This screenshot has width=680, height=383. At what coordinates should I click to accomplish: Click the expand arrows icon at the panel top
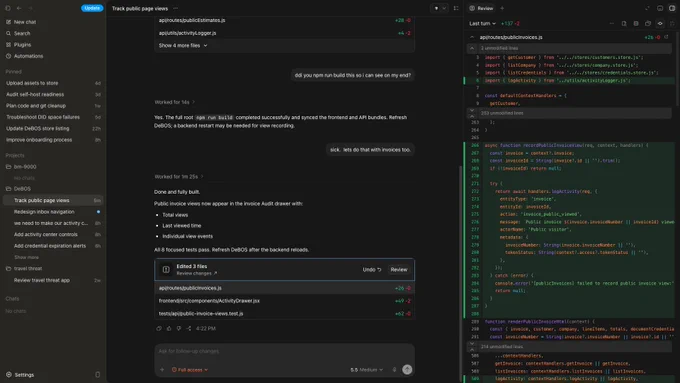[x=647, y=8]
